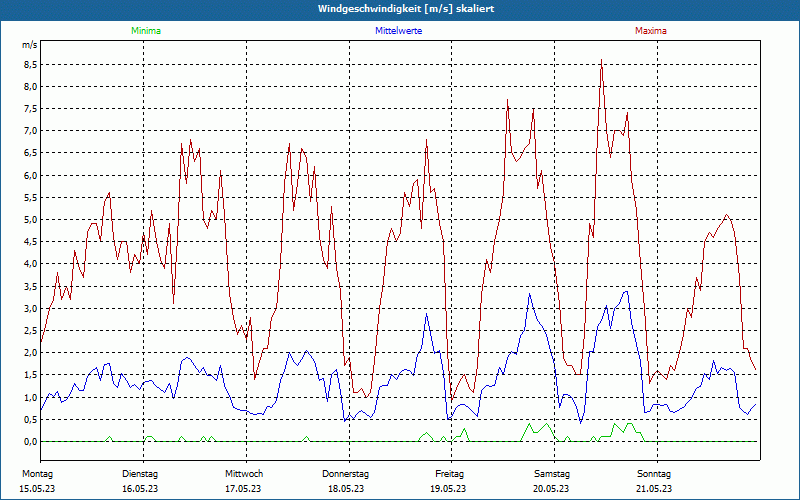The width and height of the screenshot is (800, 500).
Task: Click the 5,0 y-axis value
Action: 31,220
